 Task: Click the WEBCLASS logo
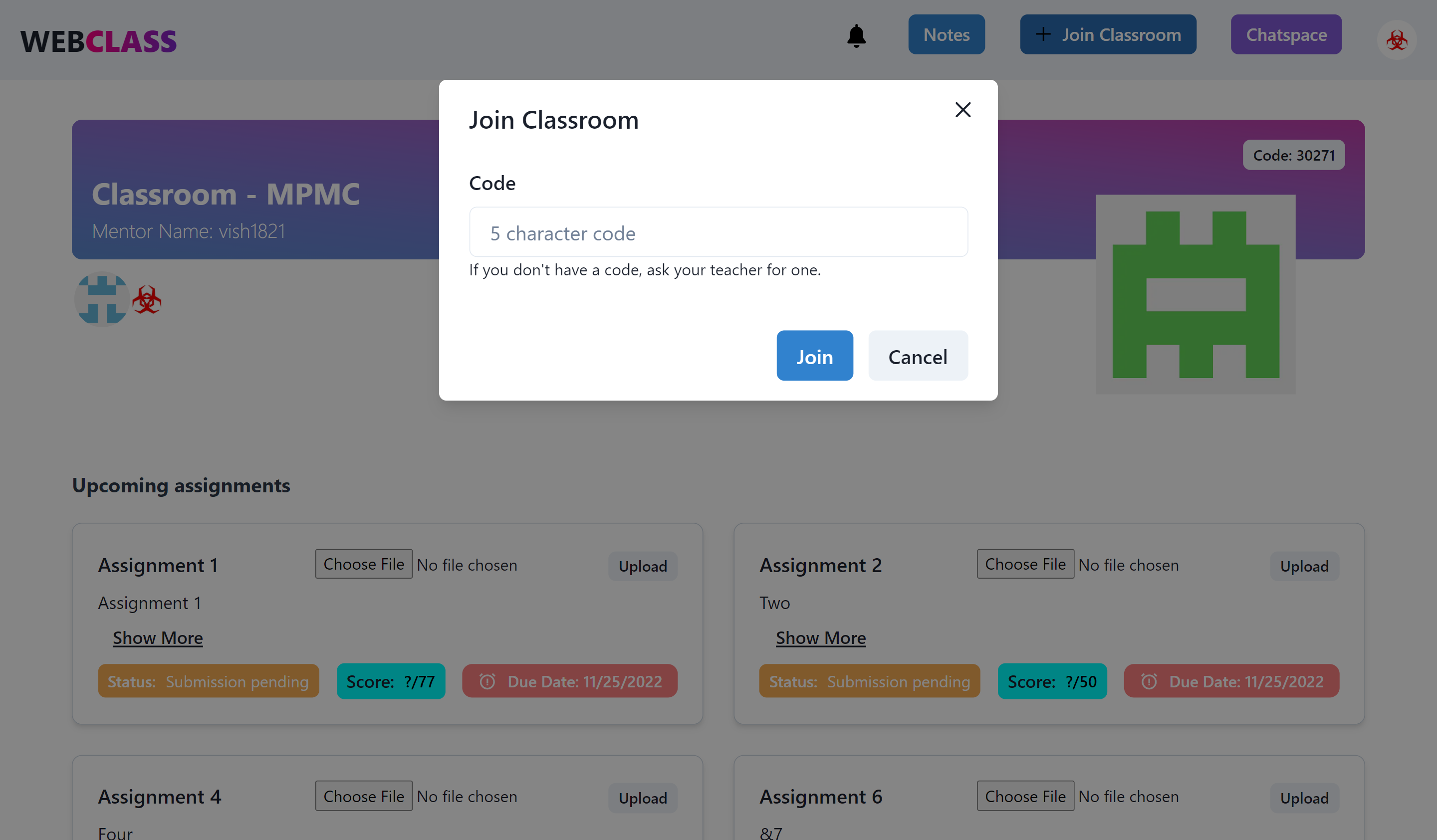click(98, 41)
